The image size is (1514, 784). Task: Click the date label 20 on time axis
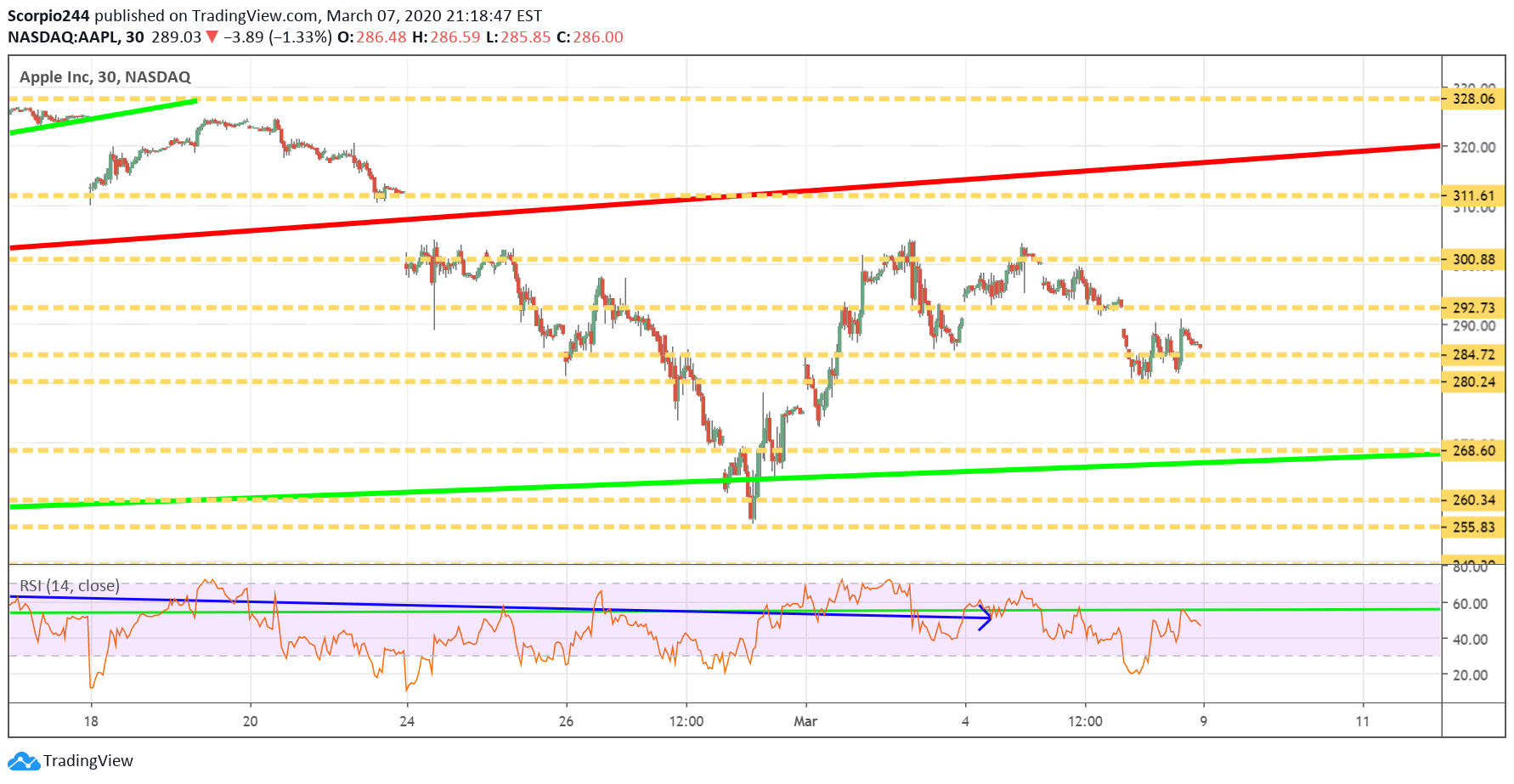(250, 721)
